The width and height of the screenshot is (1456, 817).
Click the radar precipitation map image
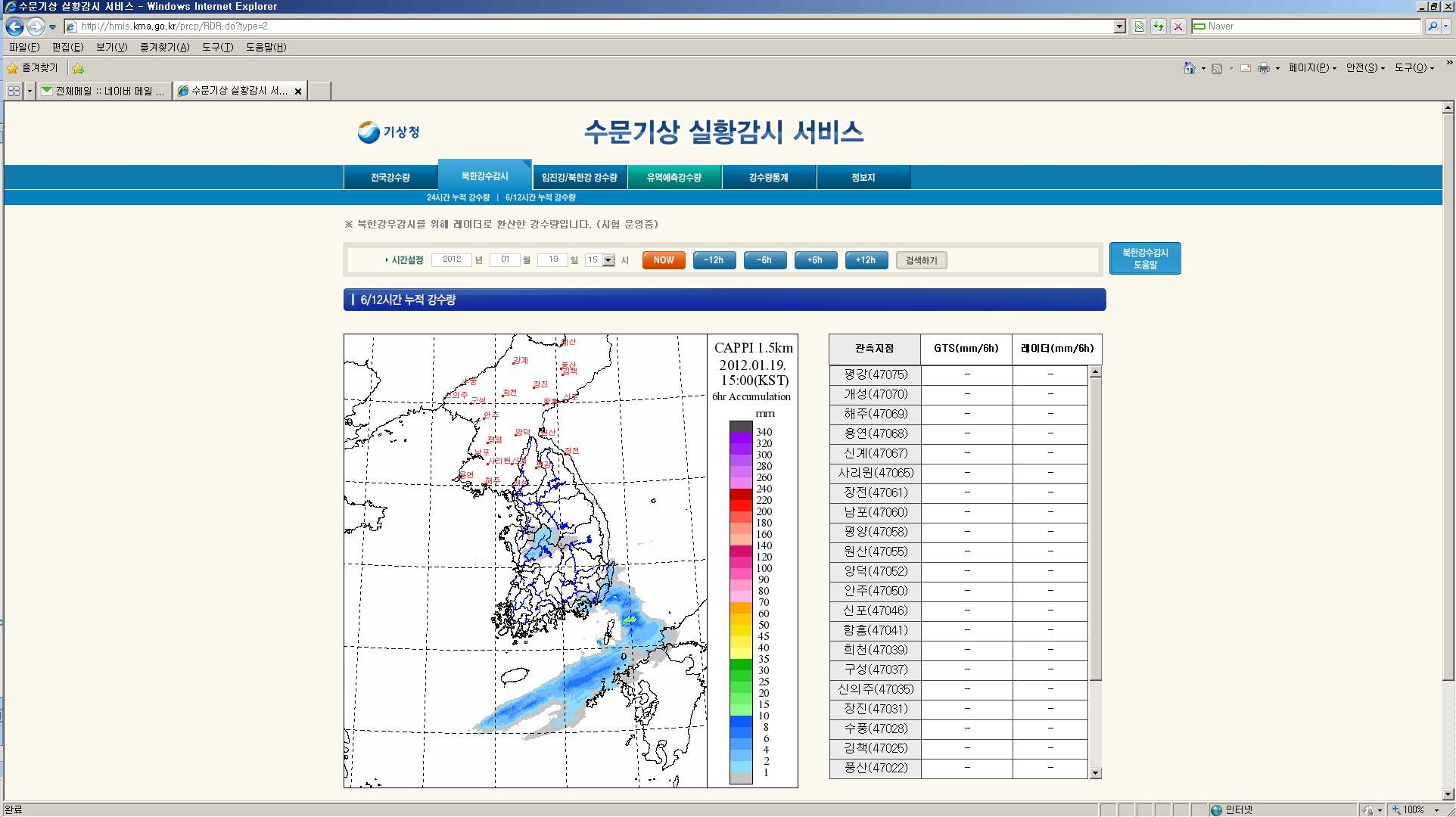pos(571,561)
